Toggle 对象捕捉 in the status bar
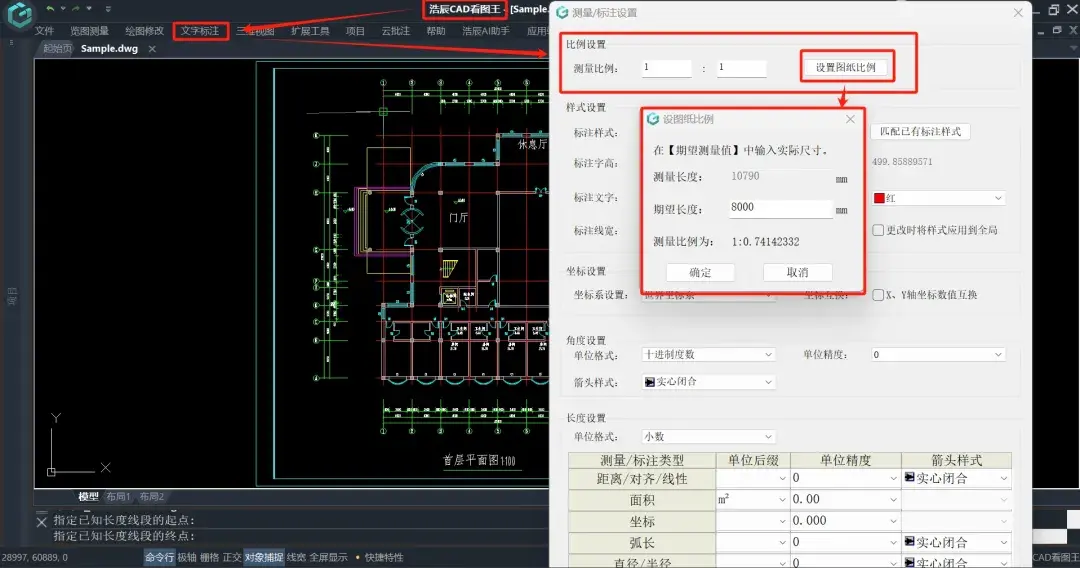The image size is (1080, 568). point(264,557)
